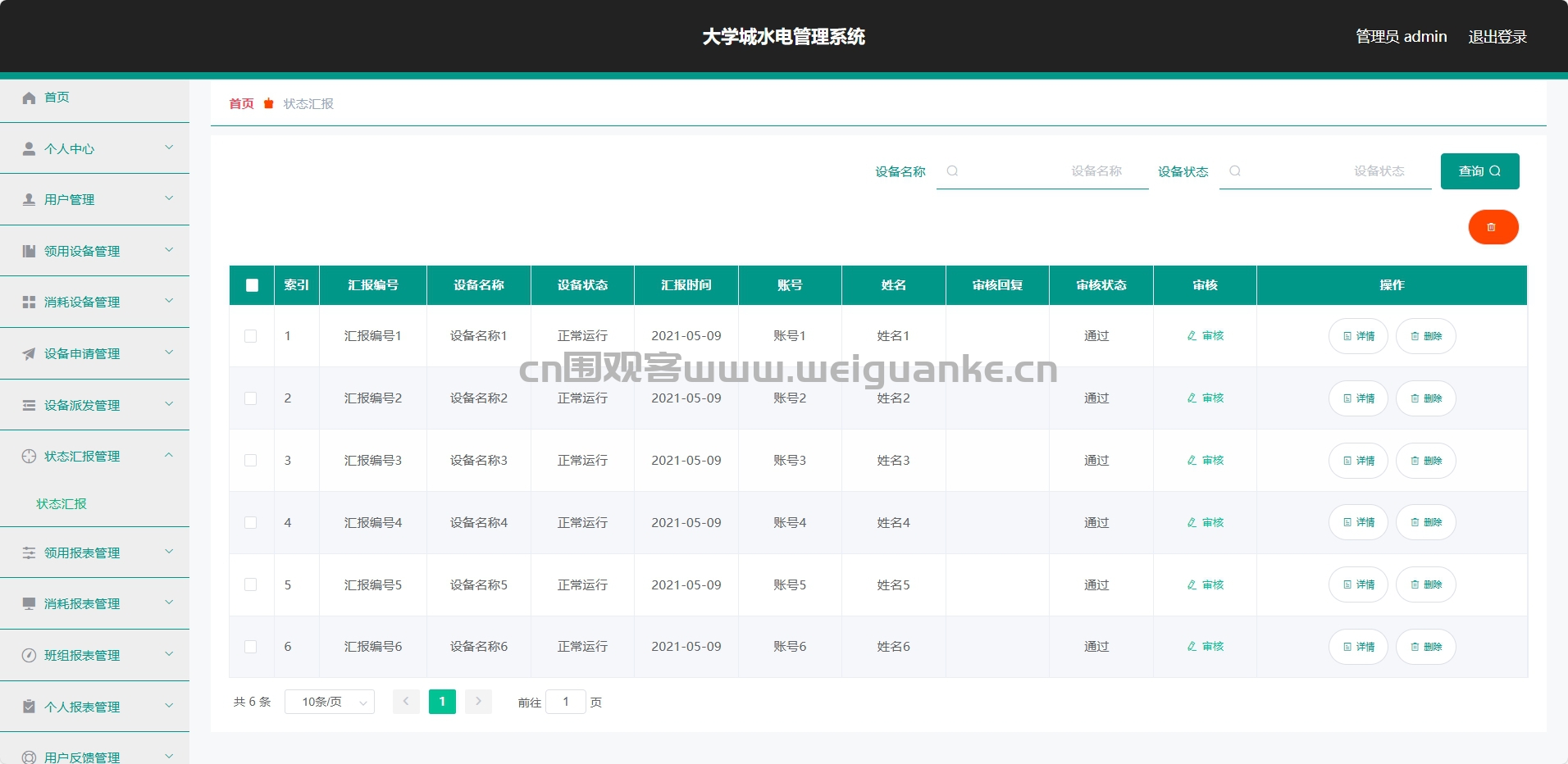Image resolution: width=1568 pixels, height=764 pixels.
Task: Check the row checkbox for 汇报编号2
Action: pos(251,398)
